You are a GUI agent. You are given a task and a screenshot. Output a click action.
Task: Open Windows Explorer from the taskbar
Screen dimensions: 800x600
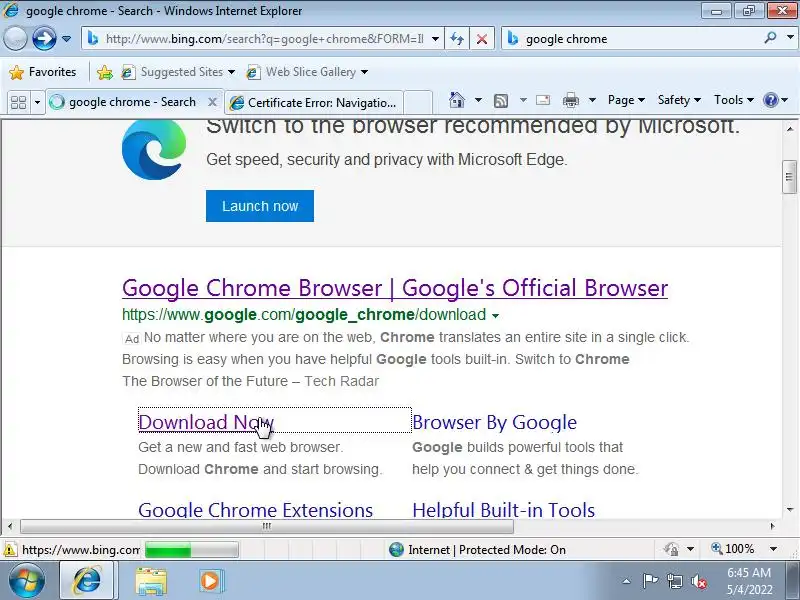pos(151,581)
